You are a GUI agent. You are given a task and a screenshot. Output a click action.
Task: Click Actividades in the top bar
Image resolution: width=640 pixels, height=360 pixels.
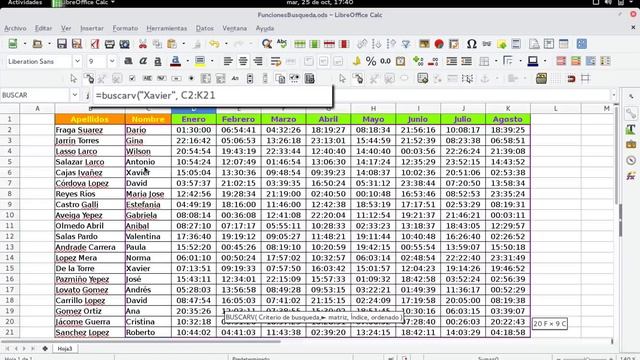pos(25,2)
